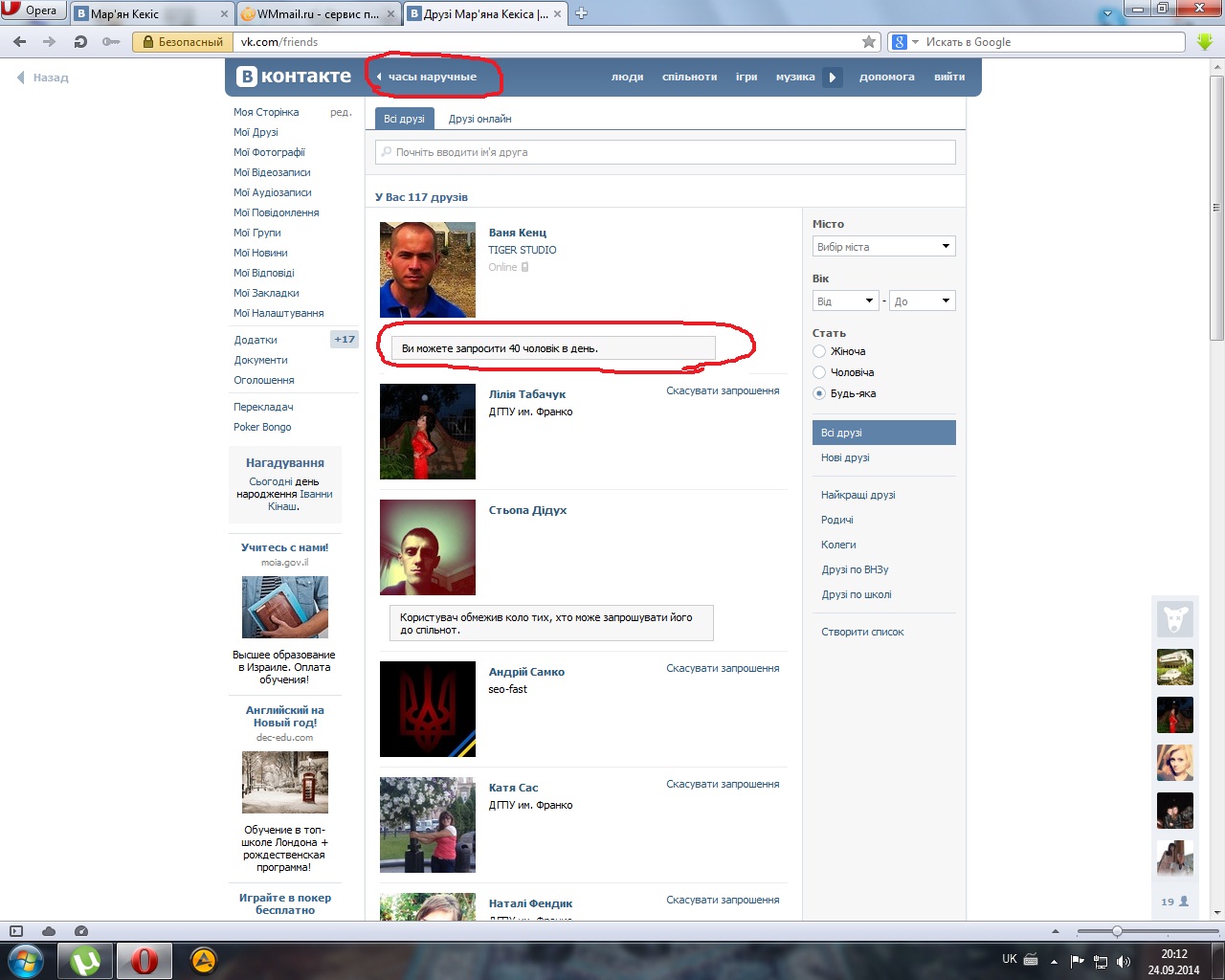Switch to the Мар'ян Кекіс browser tab

coord(153,13)
